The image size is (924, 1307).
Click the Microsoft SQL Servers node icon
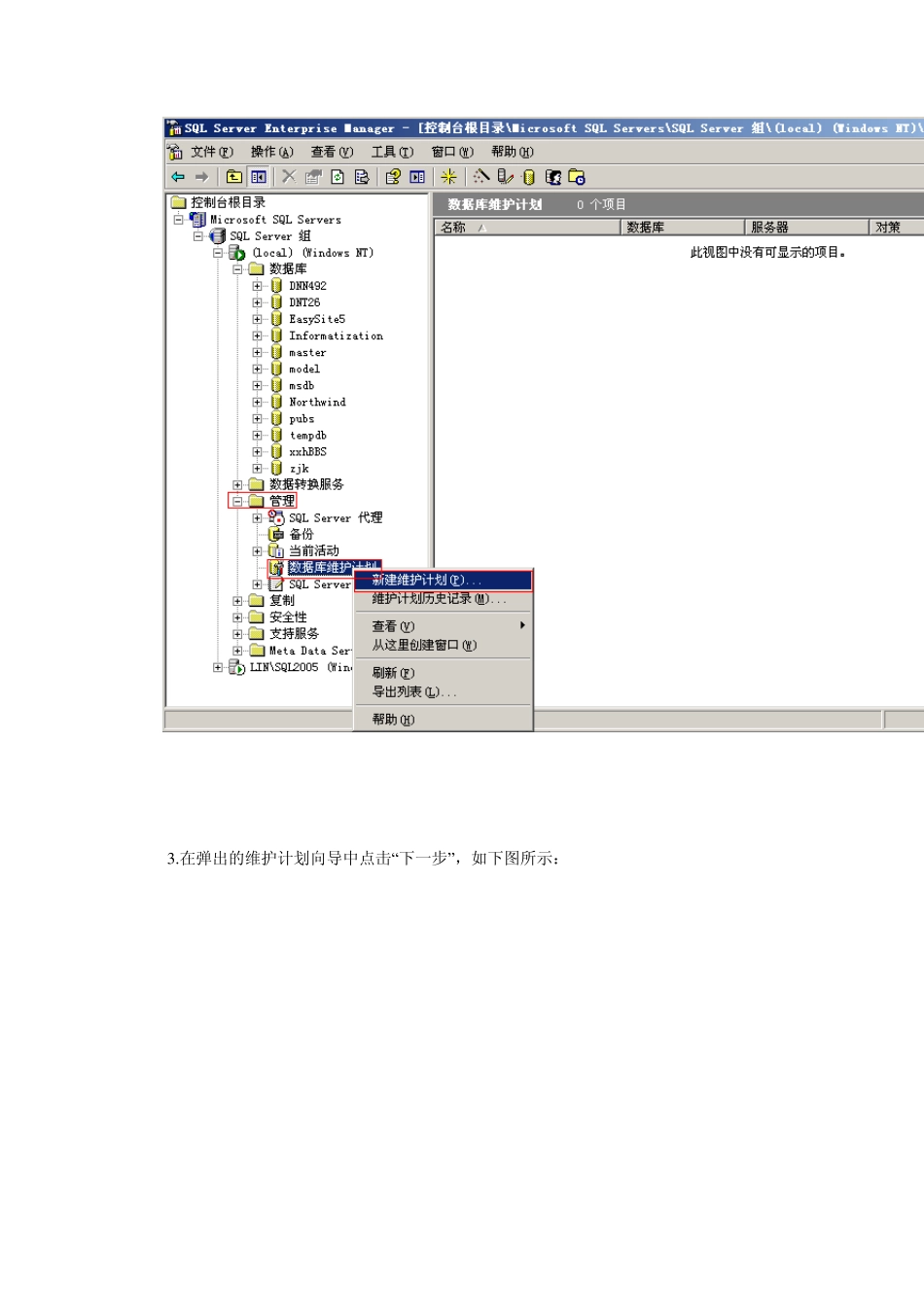tap(197, 220)
